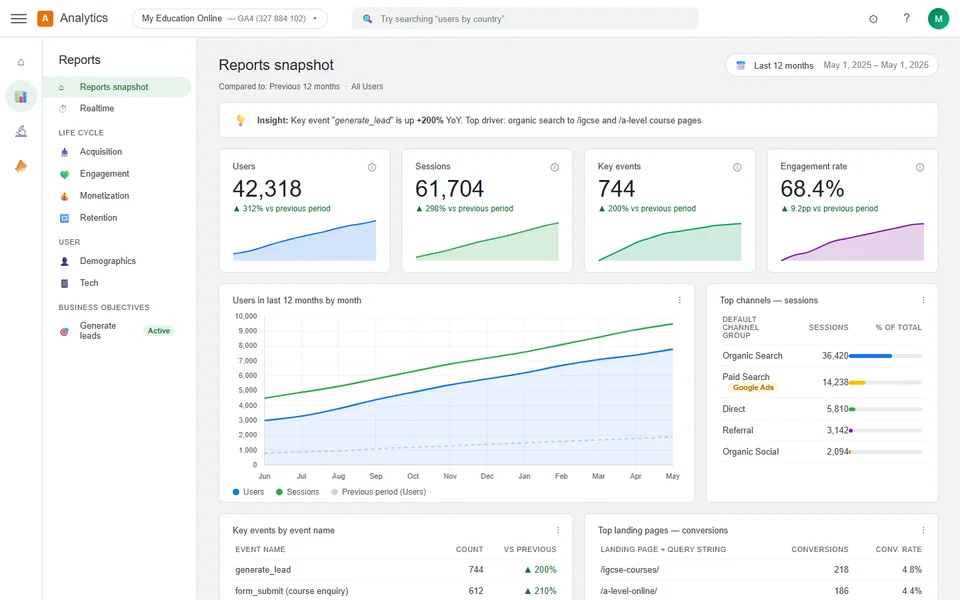Click the Organic Search channel label
Viewport: 960px width, 600px height.
pyautogui.click(x=752, y=356)
